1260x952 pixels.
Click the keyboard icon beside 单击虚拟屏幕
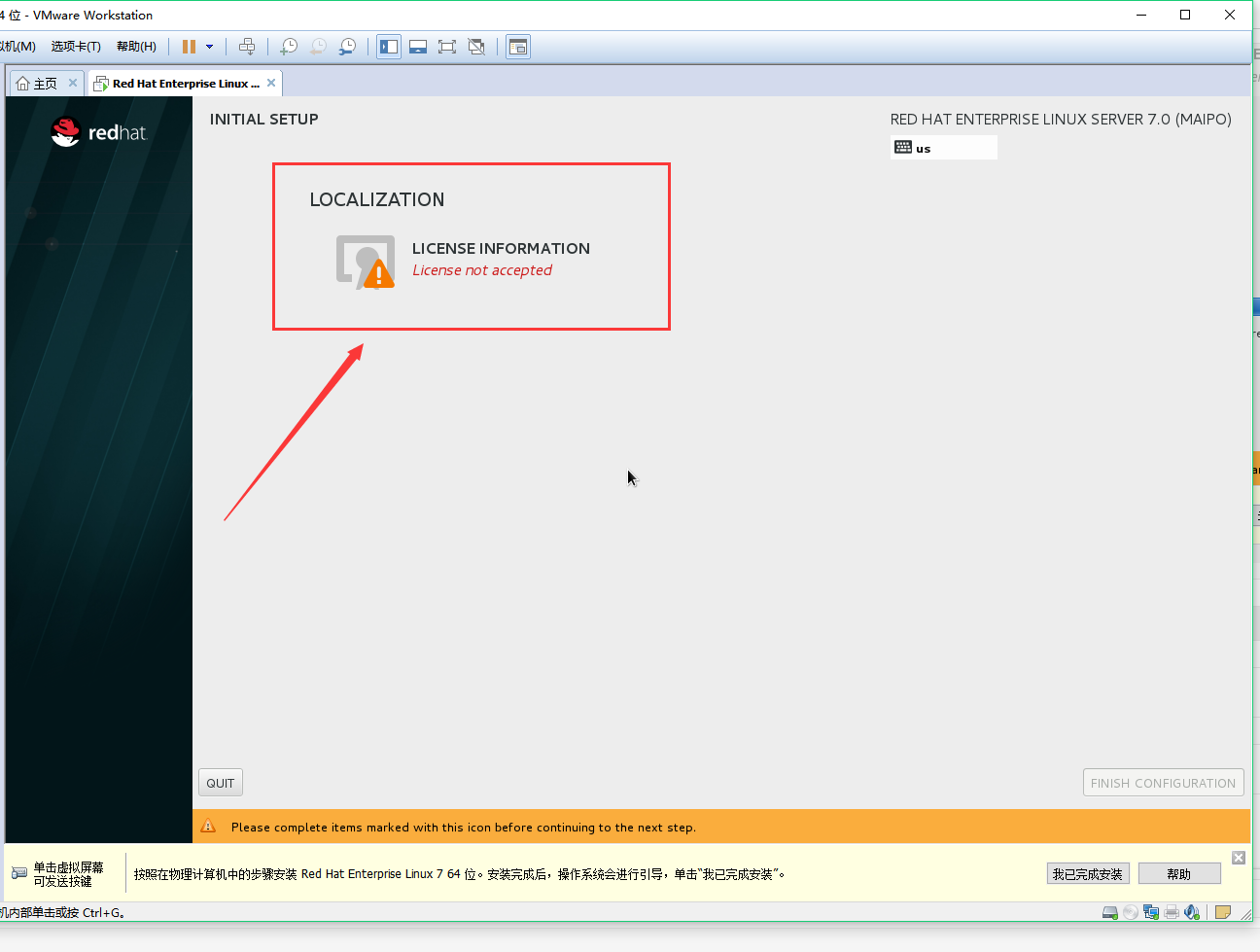(x=19, y=873)
